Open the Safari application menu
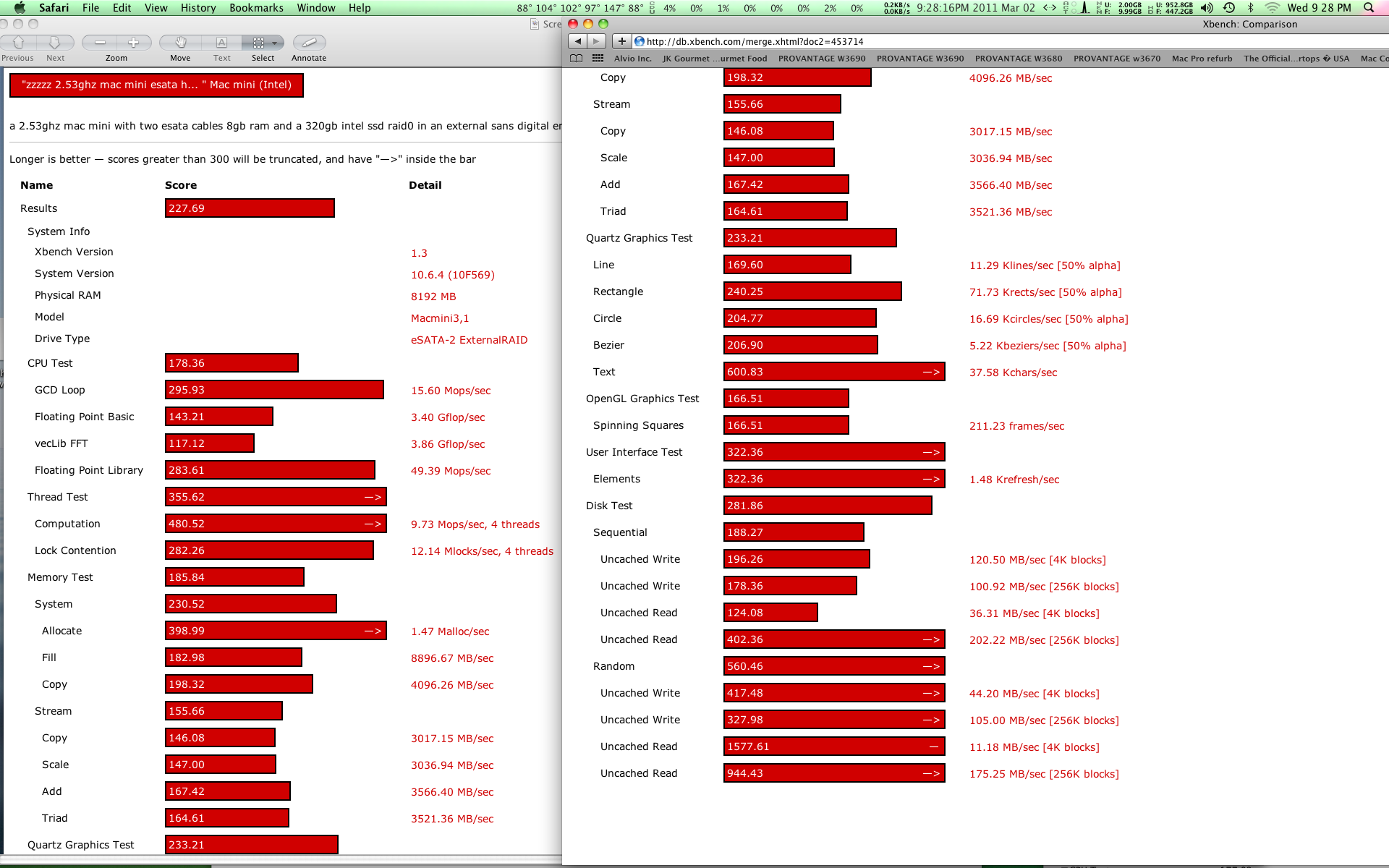Image resolution: width=1389 pixels, height=868 pixels. pos(54,7)
